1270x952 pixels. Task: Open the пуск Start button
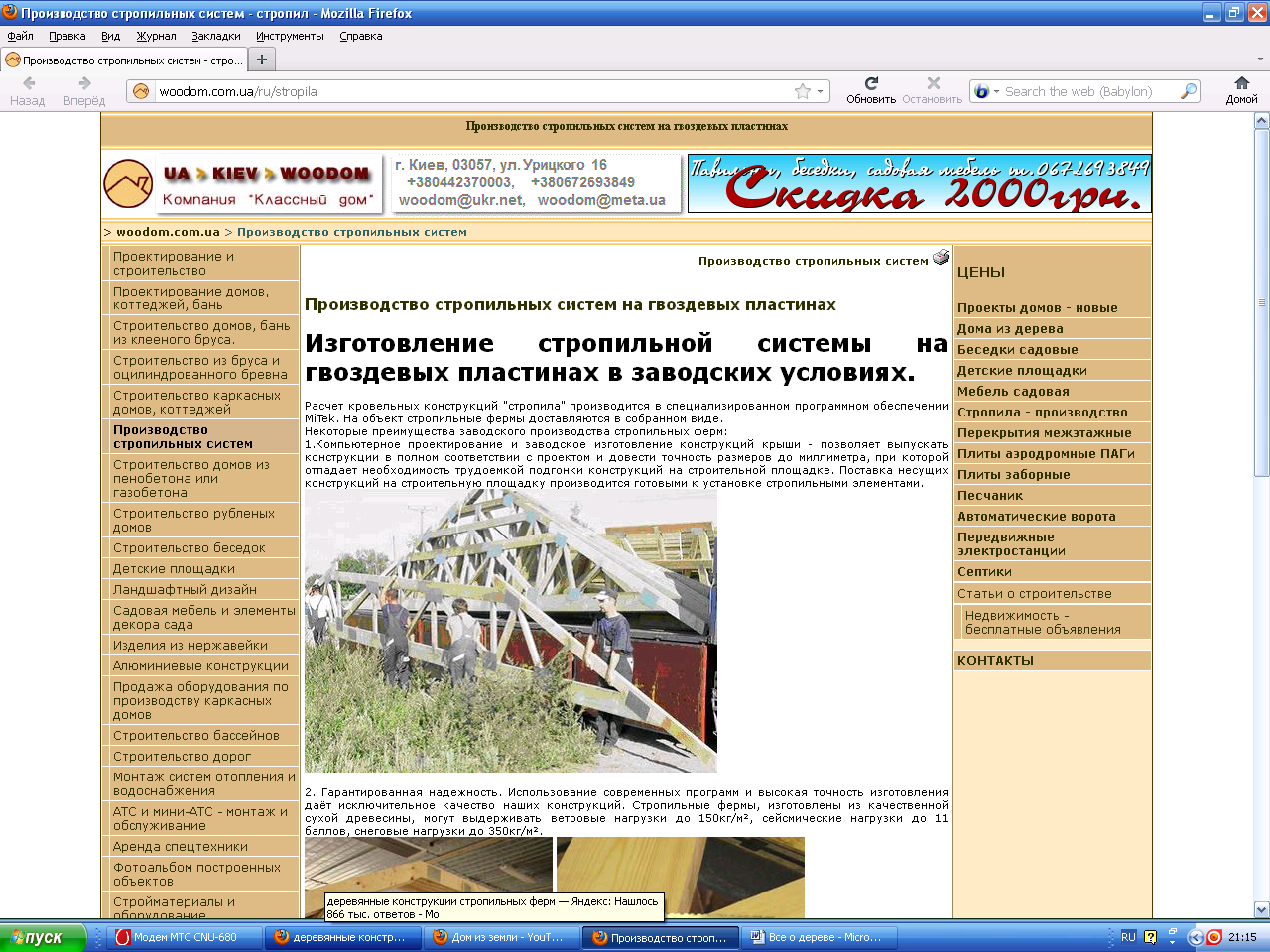tap(44, 937)
